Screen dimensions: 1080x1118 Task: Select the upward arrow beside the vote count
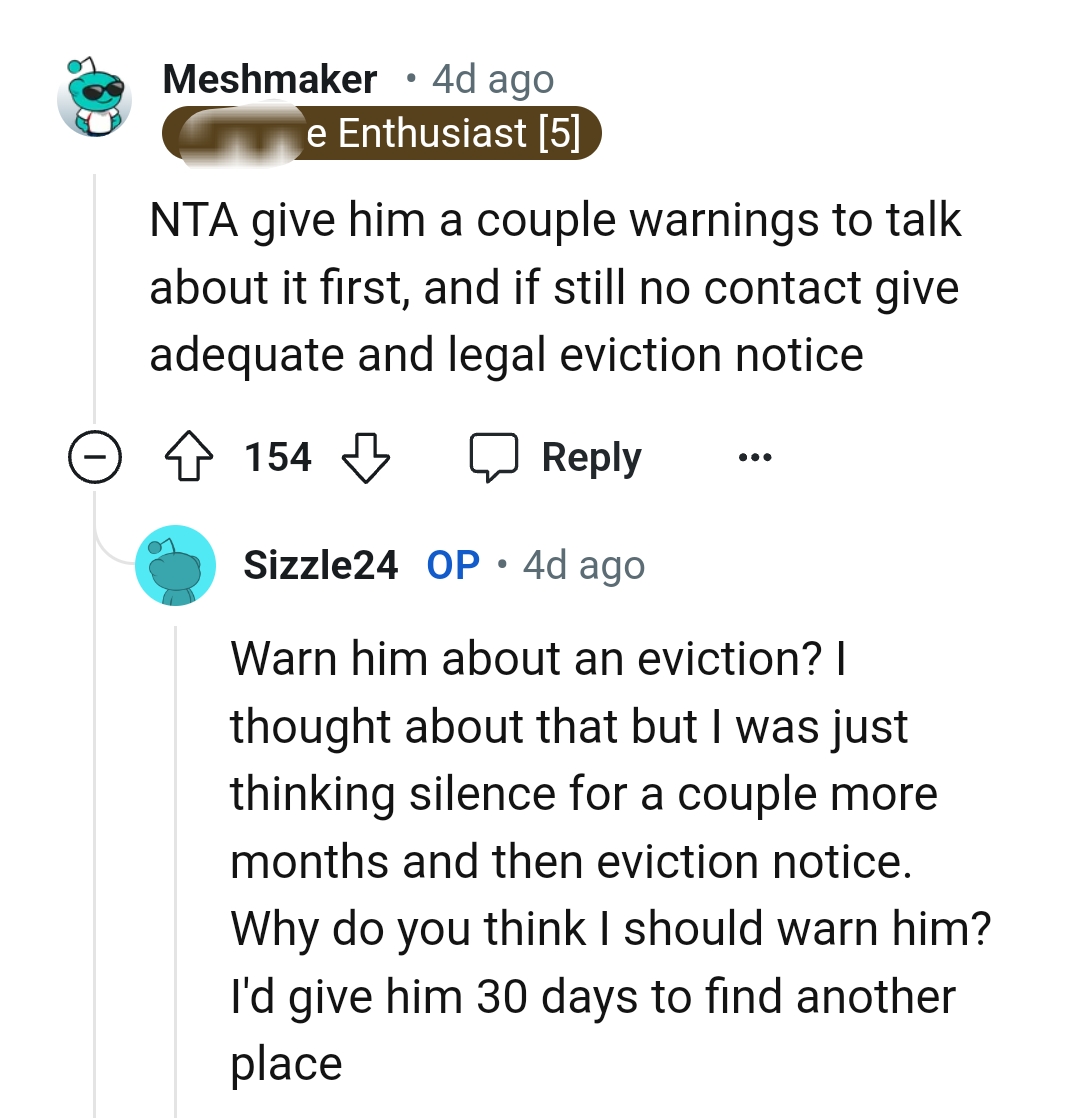(x=189, y=457)
